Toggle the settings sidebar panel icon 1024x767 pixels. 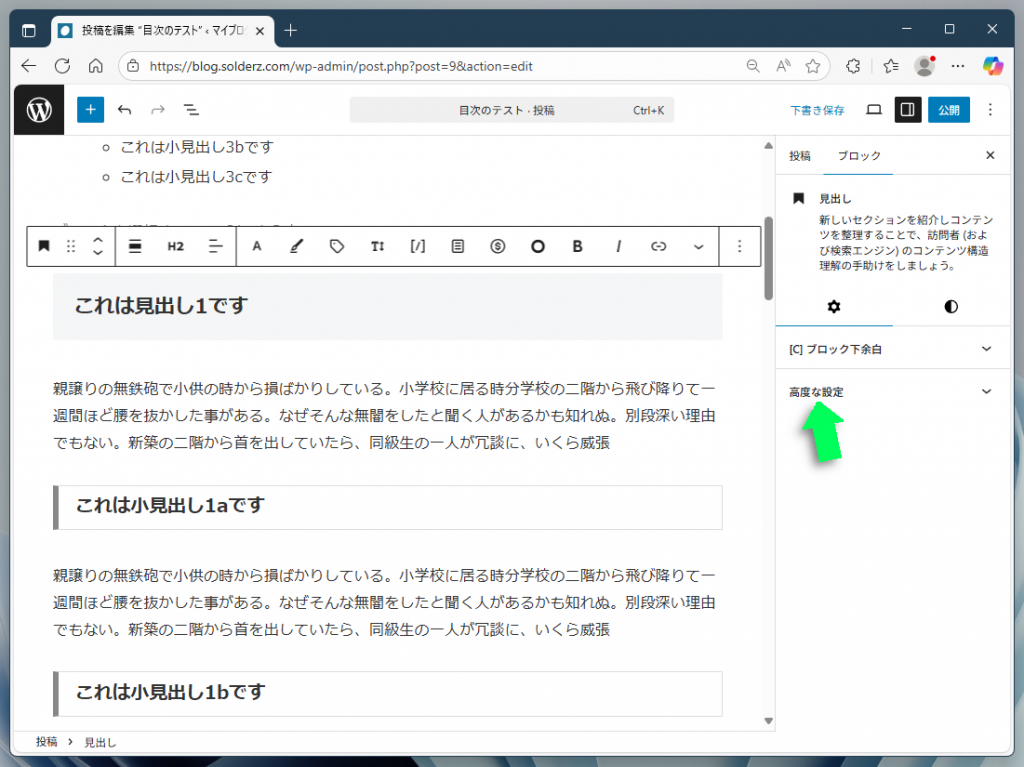908,109
